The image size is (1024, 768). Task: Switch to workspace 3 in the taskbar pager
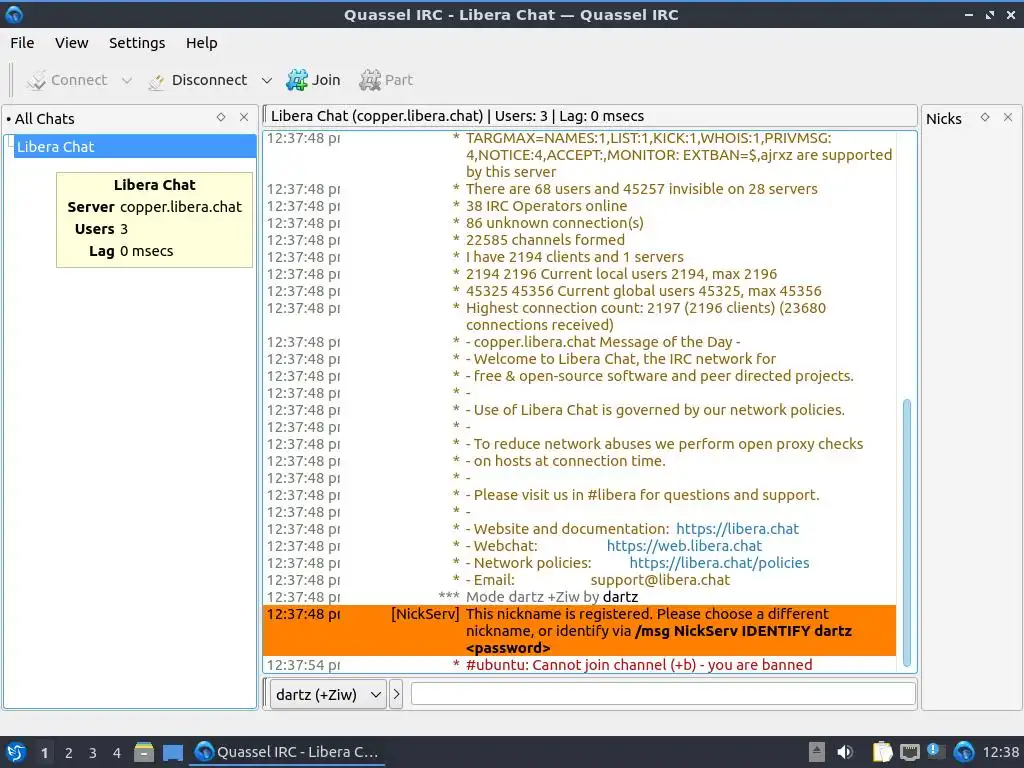pyautogui.click(x=93, y=753)
